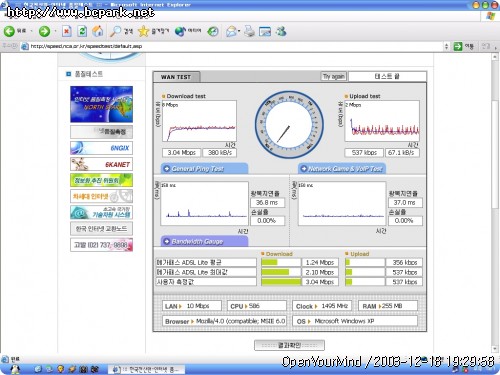Open the green informatization committee banner
The height and width of the screenshot is (375, 500).
pos(101,180)
